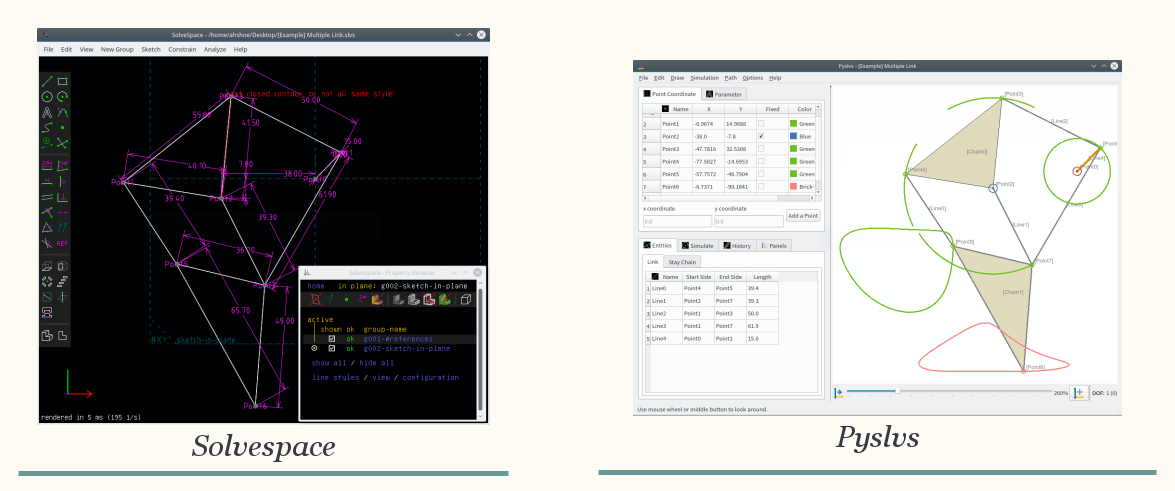Open the line styles link
The image size is (1175, 491).
pyautogui.click(x=336, y=377)
